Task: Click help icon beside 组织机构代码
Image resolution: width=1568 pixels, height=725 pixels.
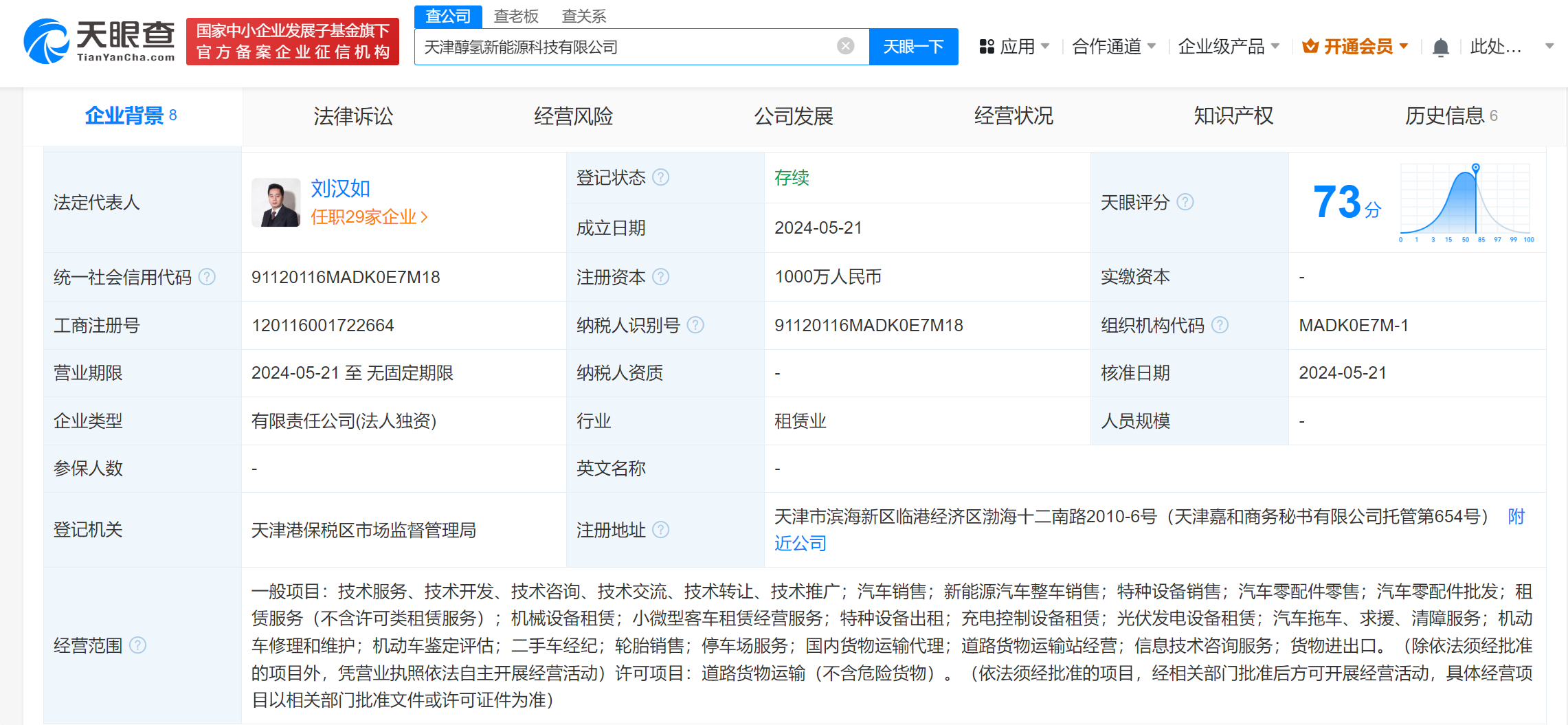Action: click(x=1220, y=325)
